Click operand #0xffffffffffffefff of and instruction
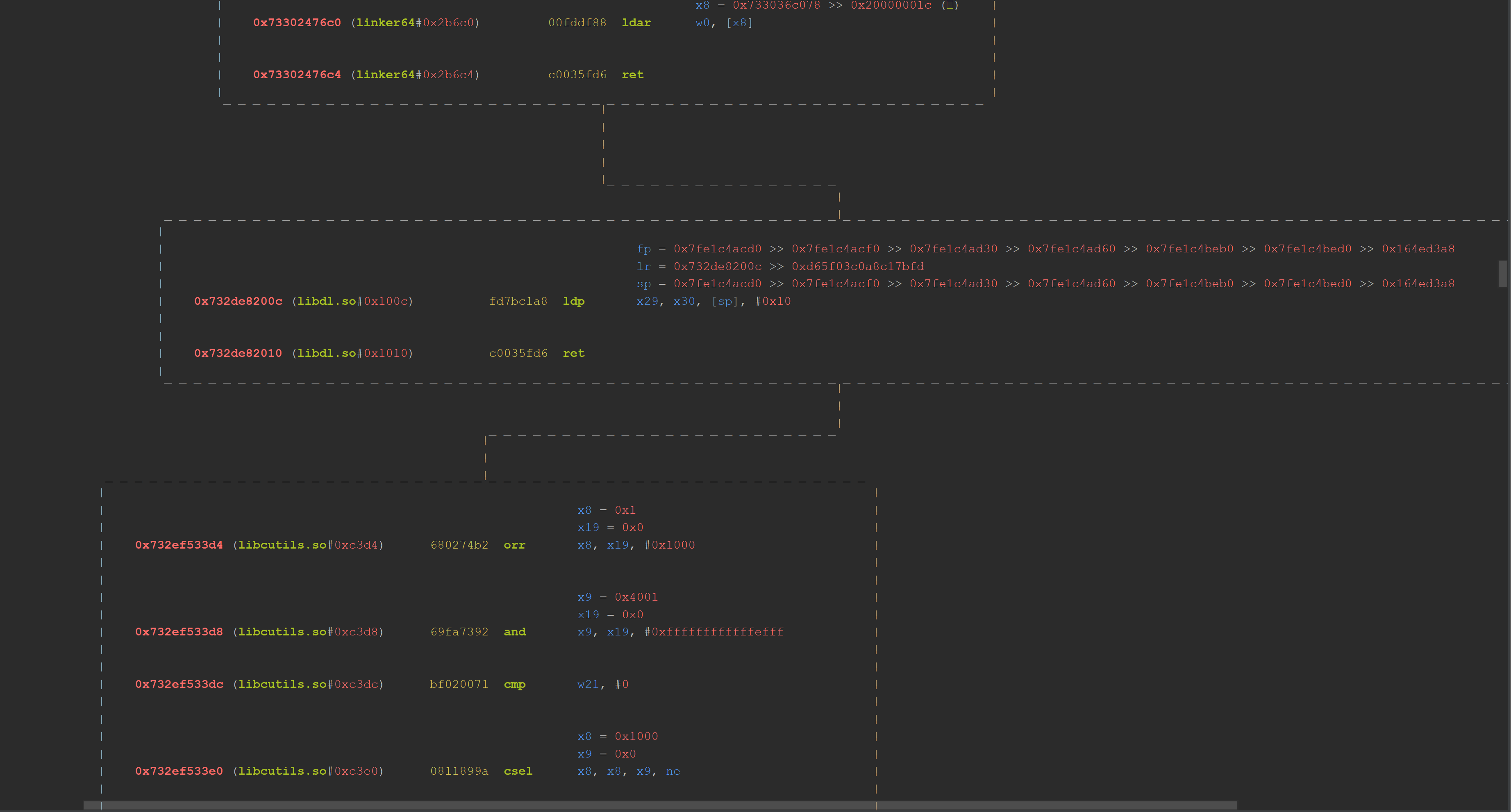Viewport: 1511px width, 812px height. click(x=714, y=632)
